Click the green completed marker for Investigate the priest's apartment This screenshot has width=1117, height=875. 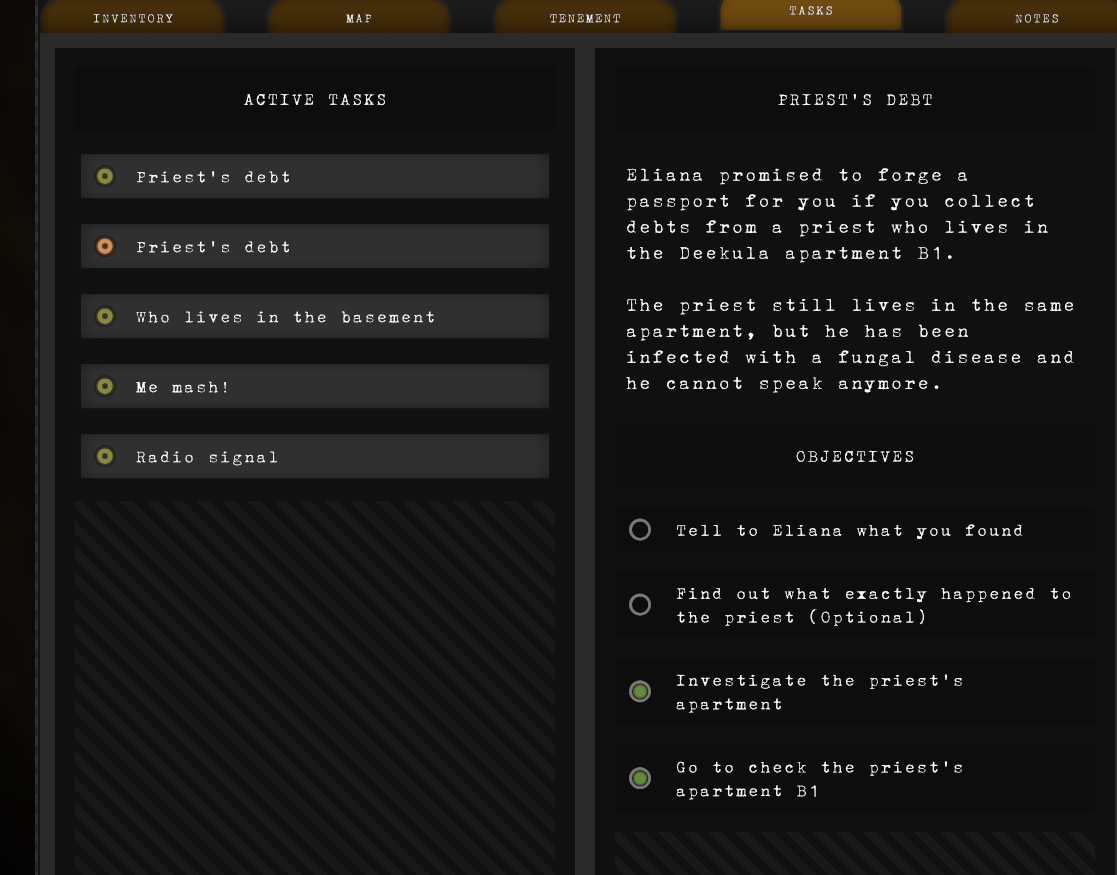[640, 691]
